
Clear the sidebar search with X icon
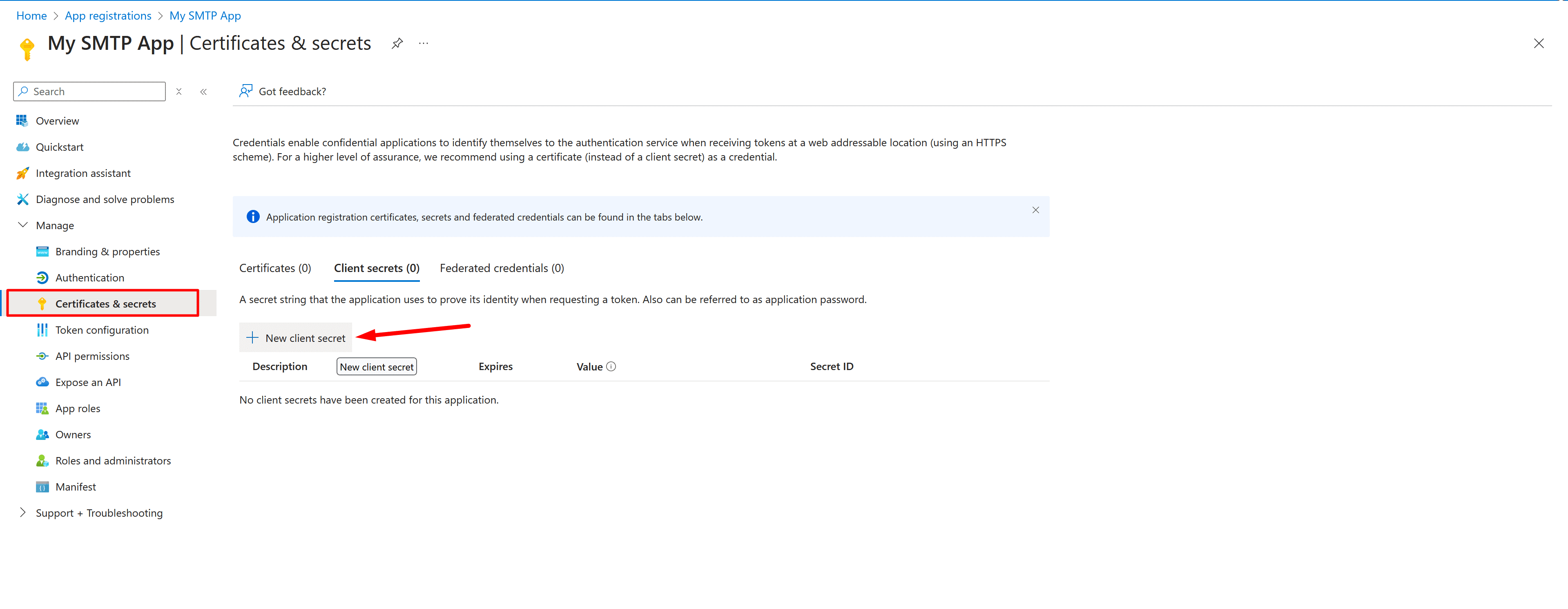179,91
